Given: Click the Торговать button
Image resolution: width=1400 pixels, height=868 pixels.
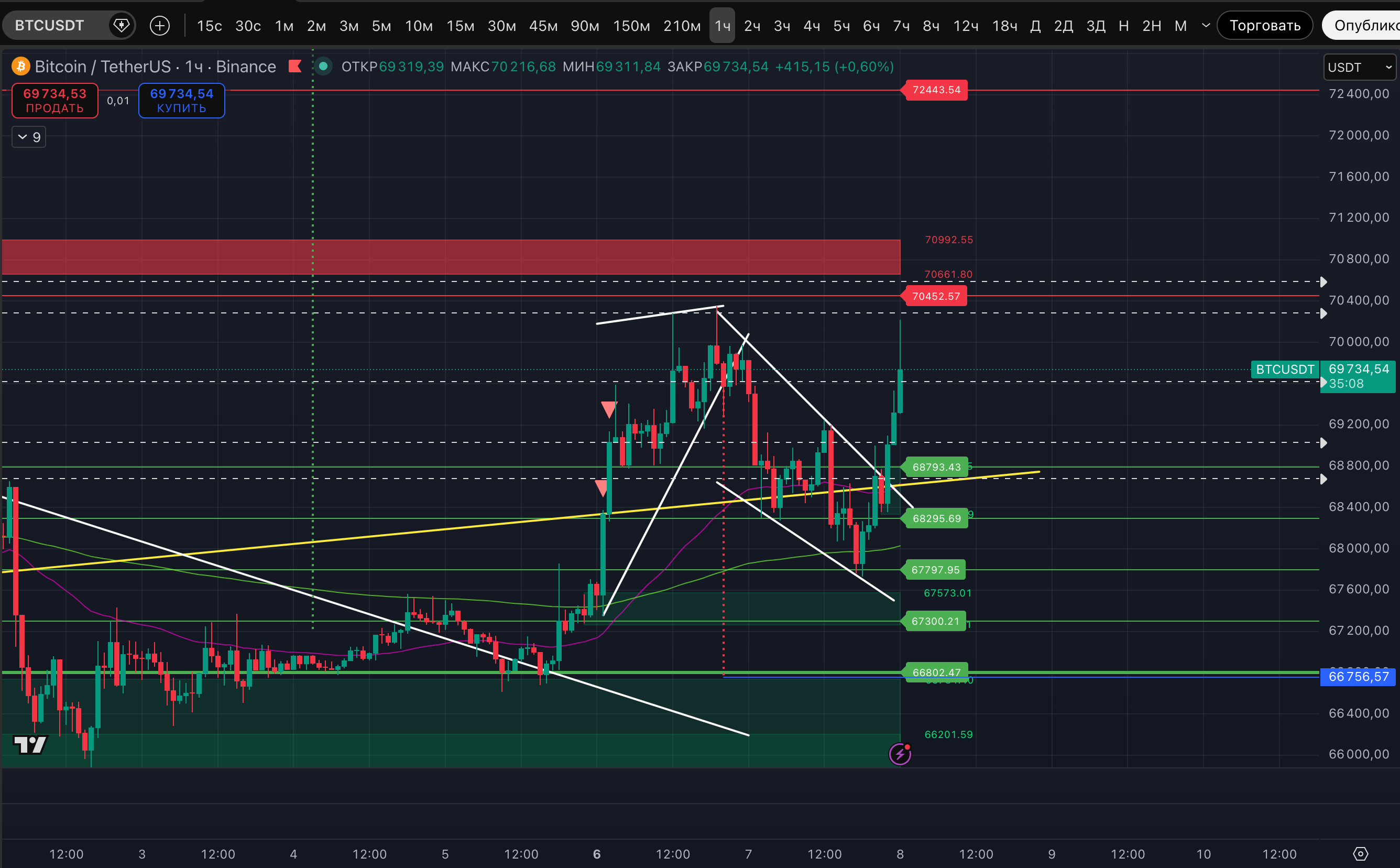Looking at the screenshot, I should pos(1265,25).
